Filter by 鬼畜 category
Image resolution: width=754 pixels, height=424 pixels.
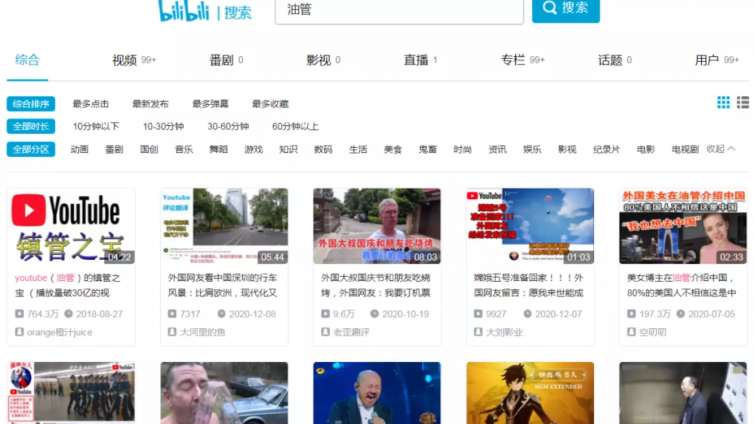click(x=427, y=150)
